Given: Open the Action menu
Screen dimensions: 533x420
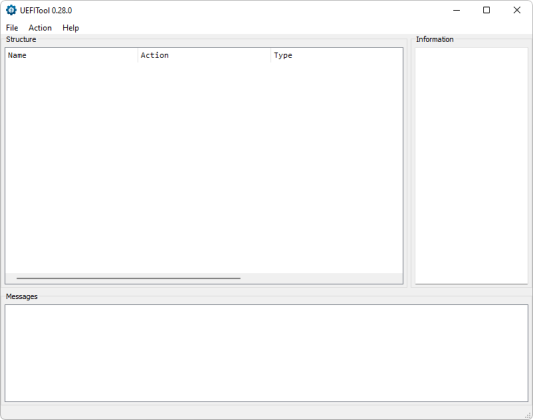Looking at the screenshot, I should [x=40, y=28].
